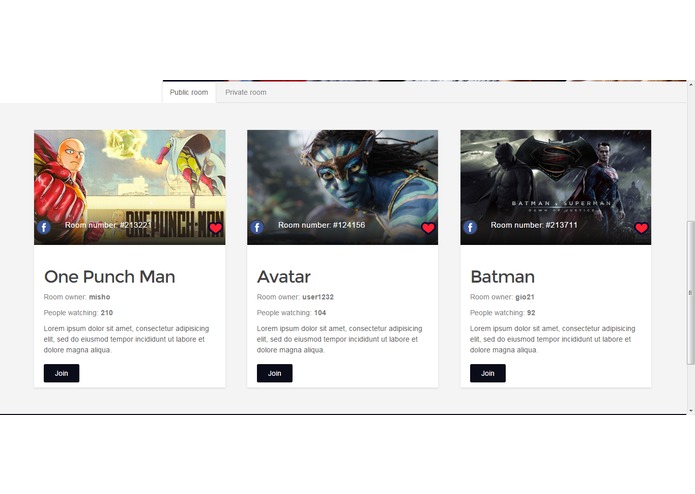Click Facebook icon on One Punch Man card

pos(44,227)
